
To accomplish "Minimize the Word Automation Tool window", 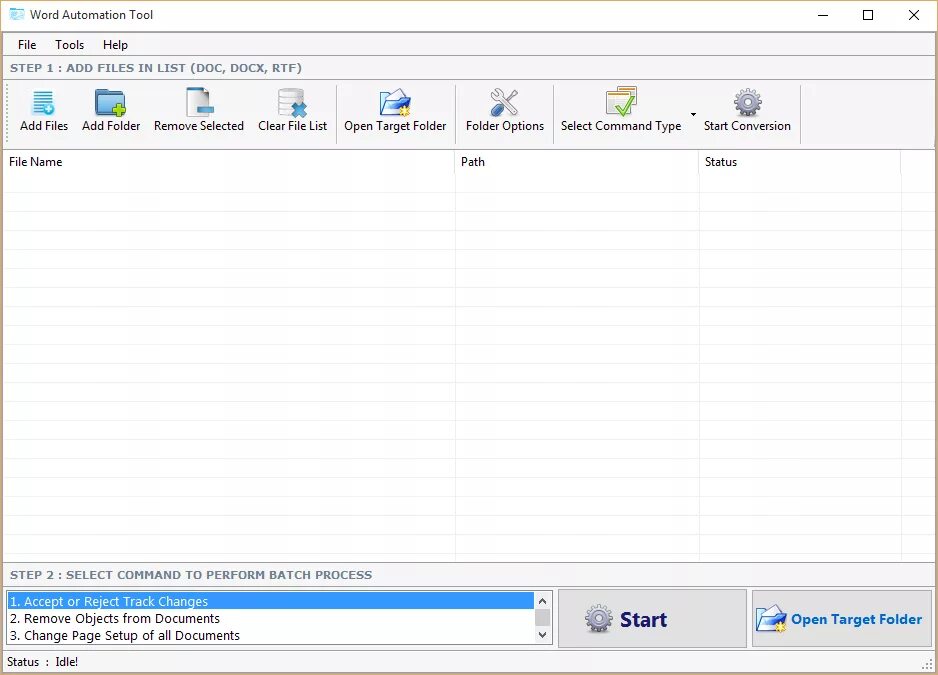I will pyautogui.click(x=823, y=15).
